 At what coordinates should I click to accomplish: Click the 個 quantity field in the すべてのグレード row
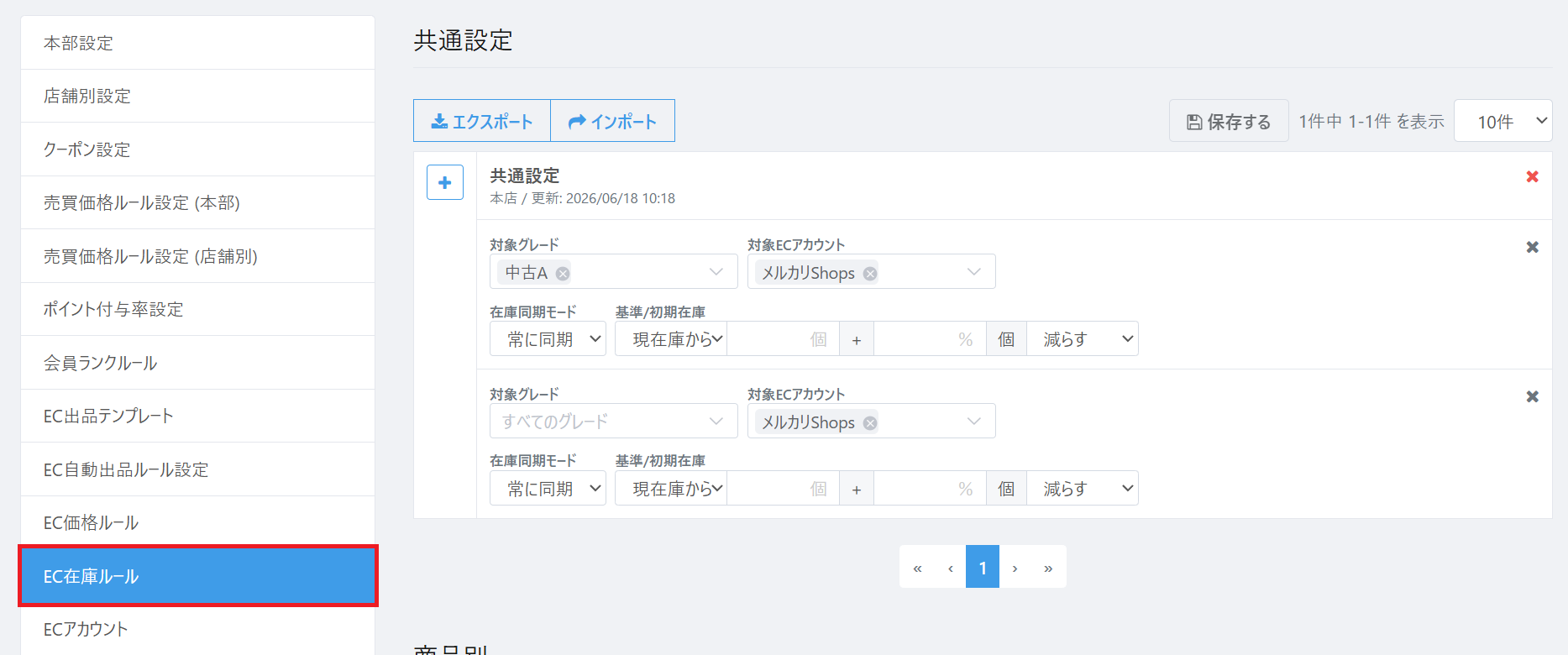point(783,488)
